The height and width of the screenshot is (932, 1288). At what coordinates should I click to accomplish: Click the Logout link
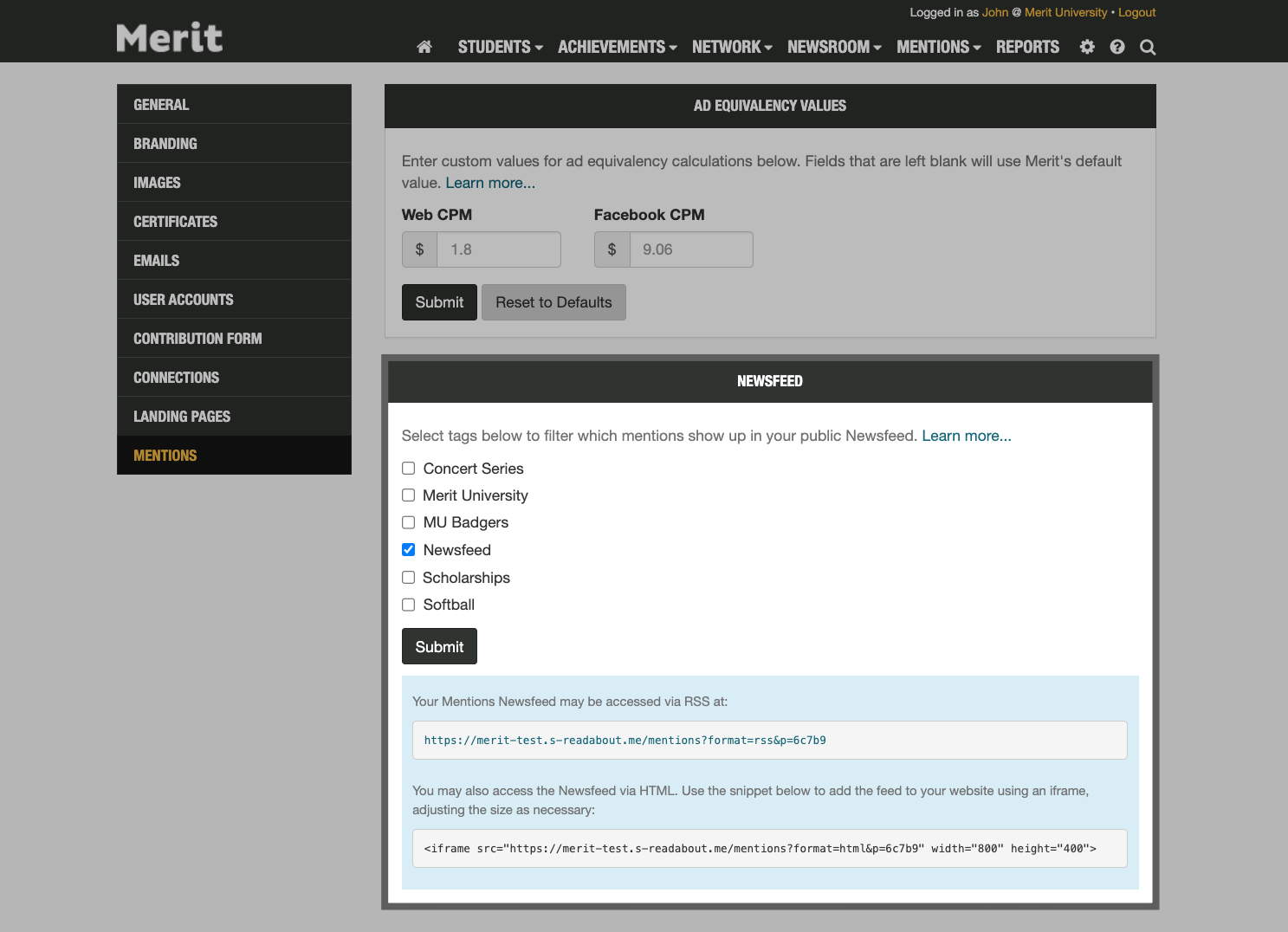(1136, 12)
